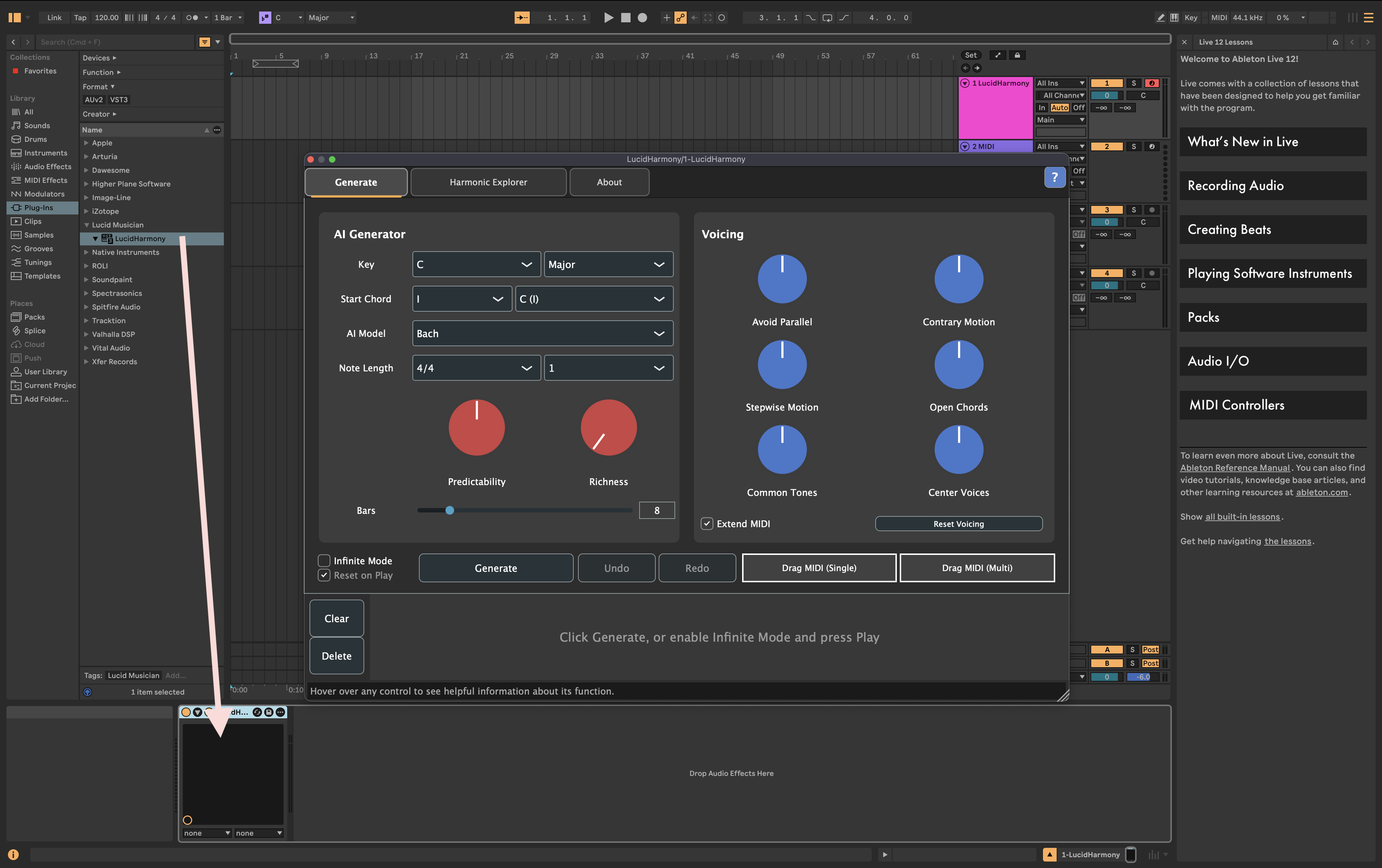Click the previous locator arrow under Set

[x=965, y=68]
